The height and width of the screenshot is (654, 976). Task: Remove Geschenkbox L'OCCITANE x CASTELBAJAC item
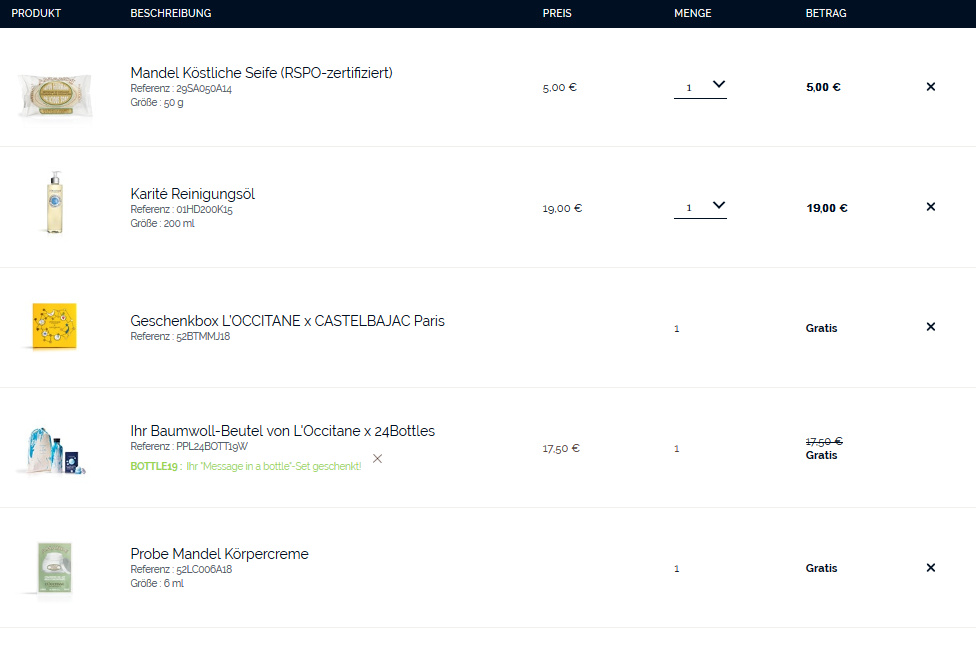pos(931,327)
